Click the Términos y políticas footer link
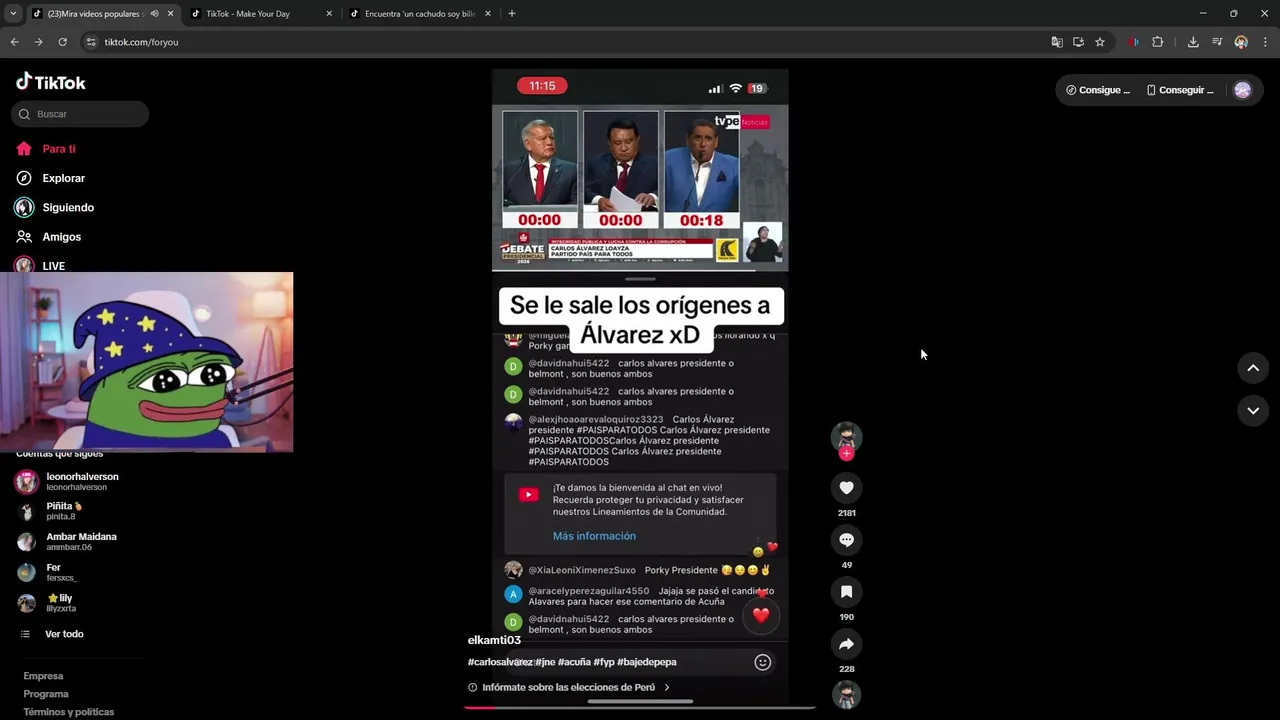The width and height of the screenshot is (1280, 720). pyautogui.click(x=69, y=712)
